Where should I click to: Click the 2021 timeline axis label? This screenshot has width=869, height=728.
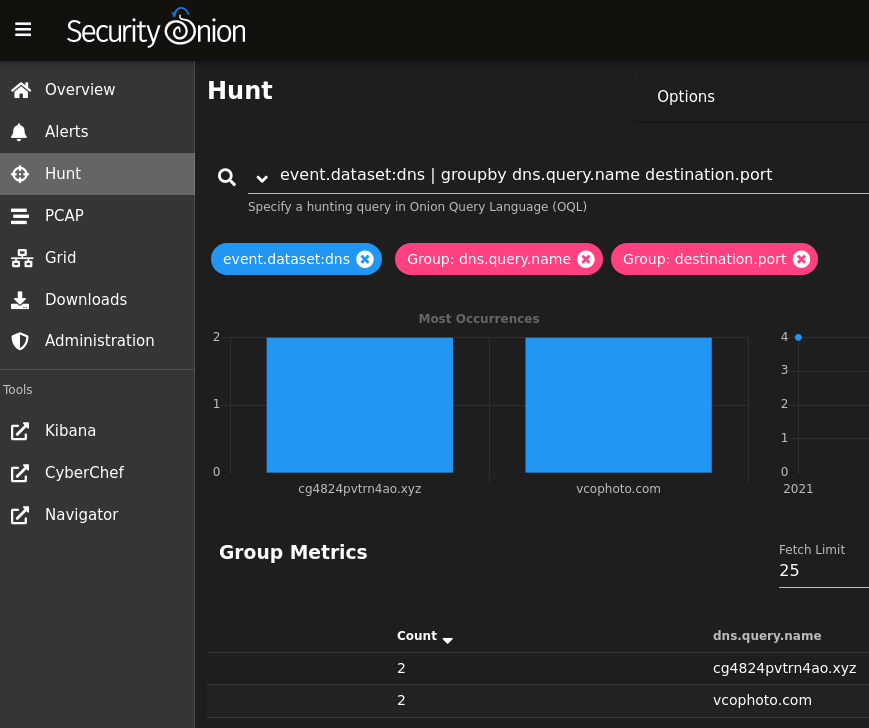click(798, 489)
